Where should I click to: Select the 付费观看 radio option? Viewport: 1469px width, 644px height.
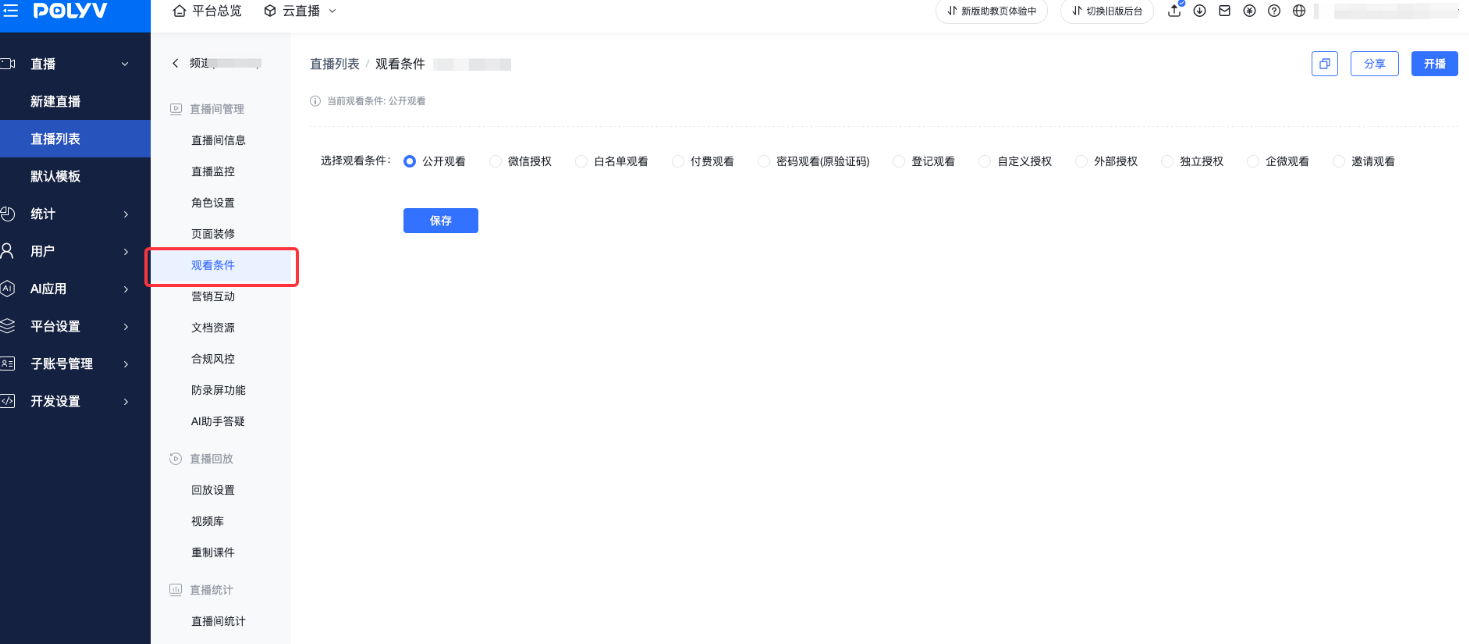click(x=678, y=161)
